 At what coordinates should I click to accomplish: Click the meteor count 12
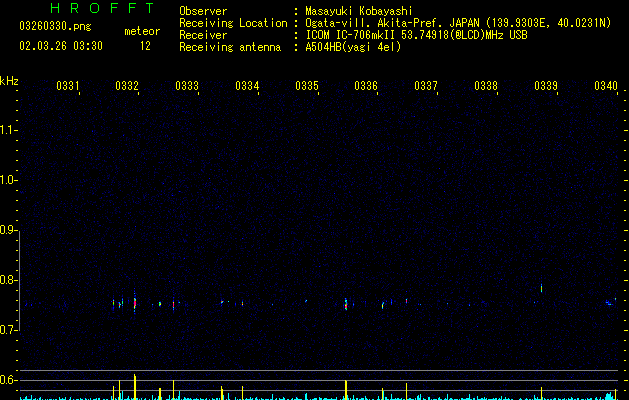coord(145,46)
